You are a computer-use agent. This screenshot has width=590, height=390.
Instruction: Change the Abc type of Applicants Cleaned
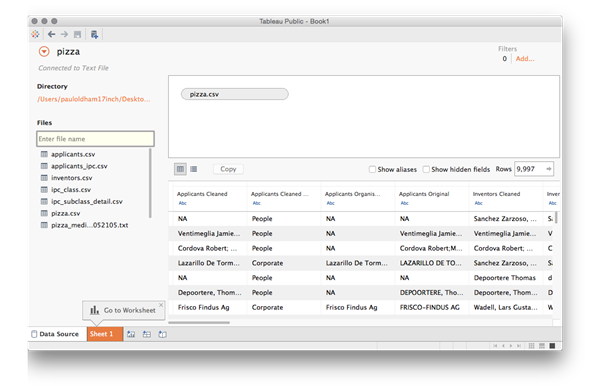click(182, 203)
